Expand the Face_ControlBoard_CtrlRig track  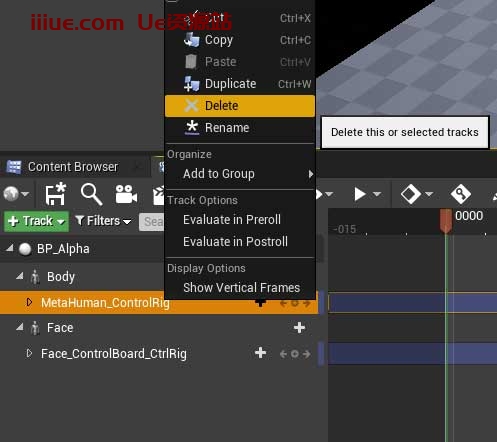tap(29, 353)
